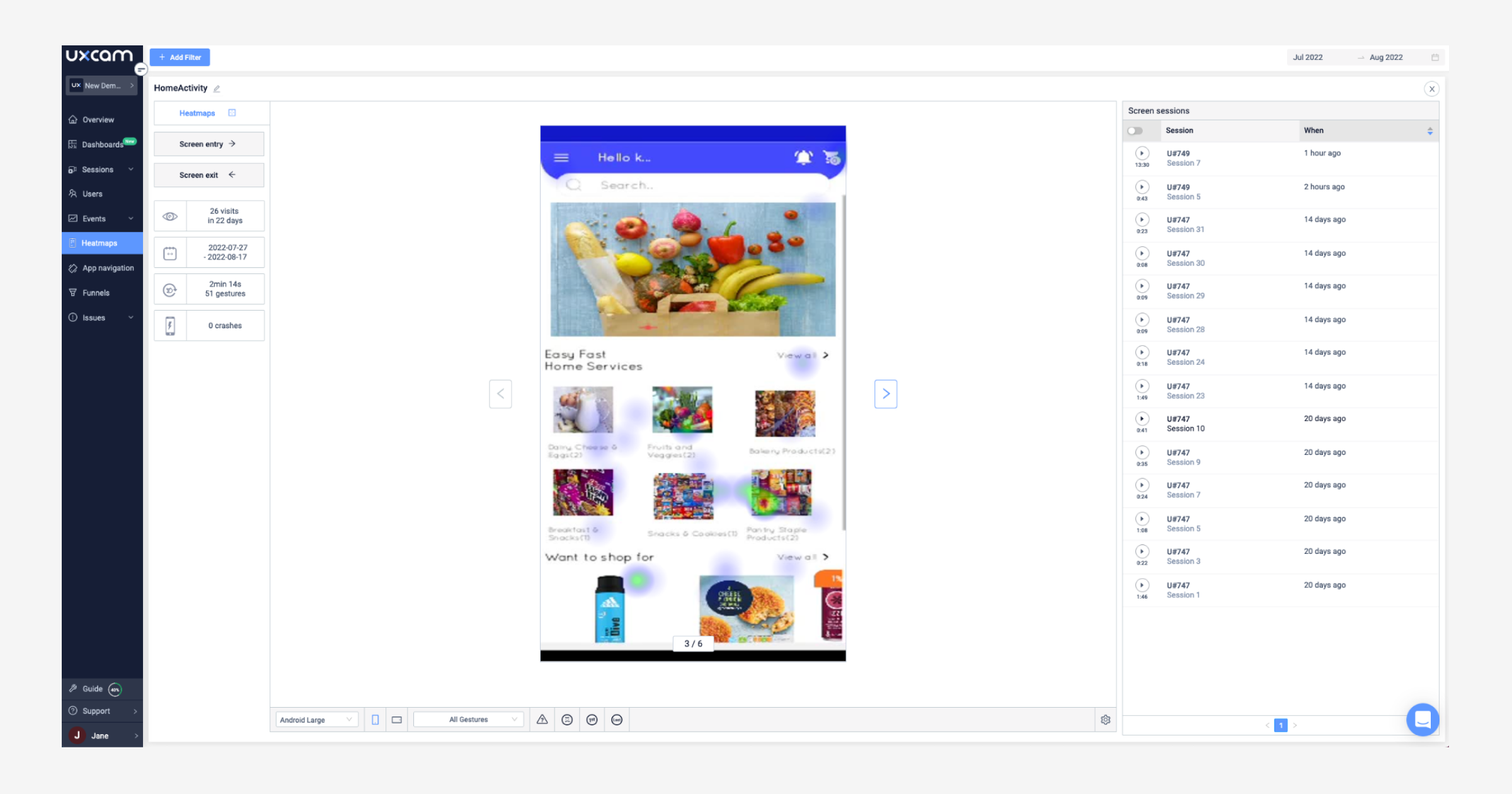The height and width of the screenshot is (794, 1512).
Task: Switch to the landscape device view icon
Action: (396, 719)
